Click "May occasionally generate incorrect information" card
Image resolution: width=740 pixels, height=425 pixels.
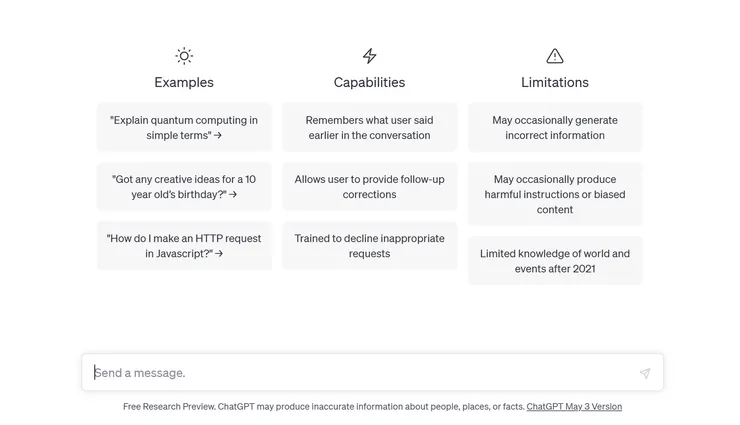point(555,127)
